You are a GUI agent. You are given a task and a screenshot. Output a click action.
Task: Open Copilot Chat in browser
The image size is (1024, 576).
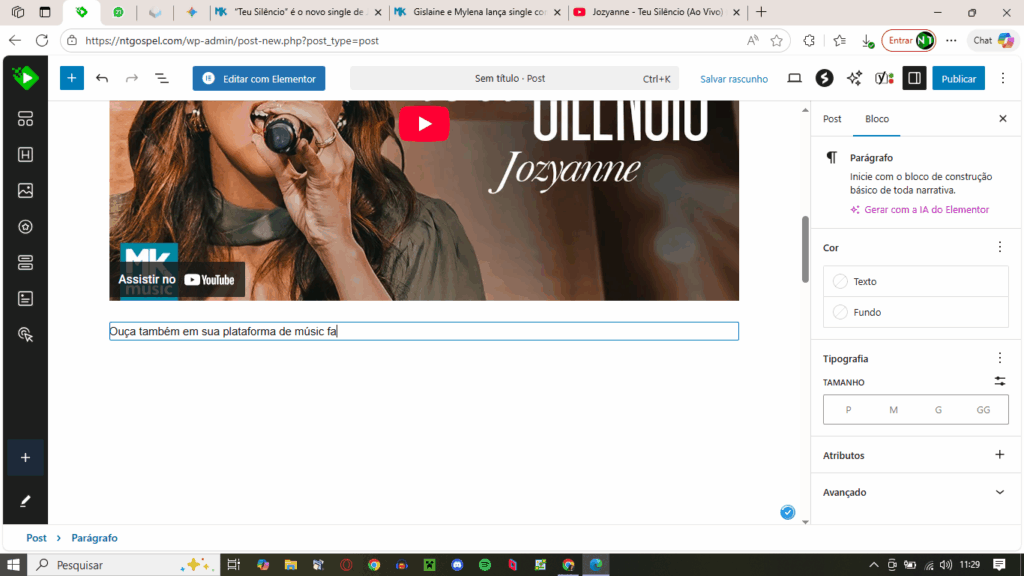point(993,40)
